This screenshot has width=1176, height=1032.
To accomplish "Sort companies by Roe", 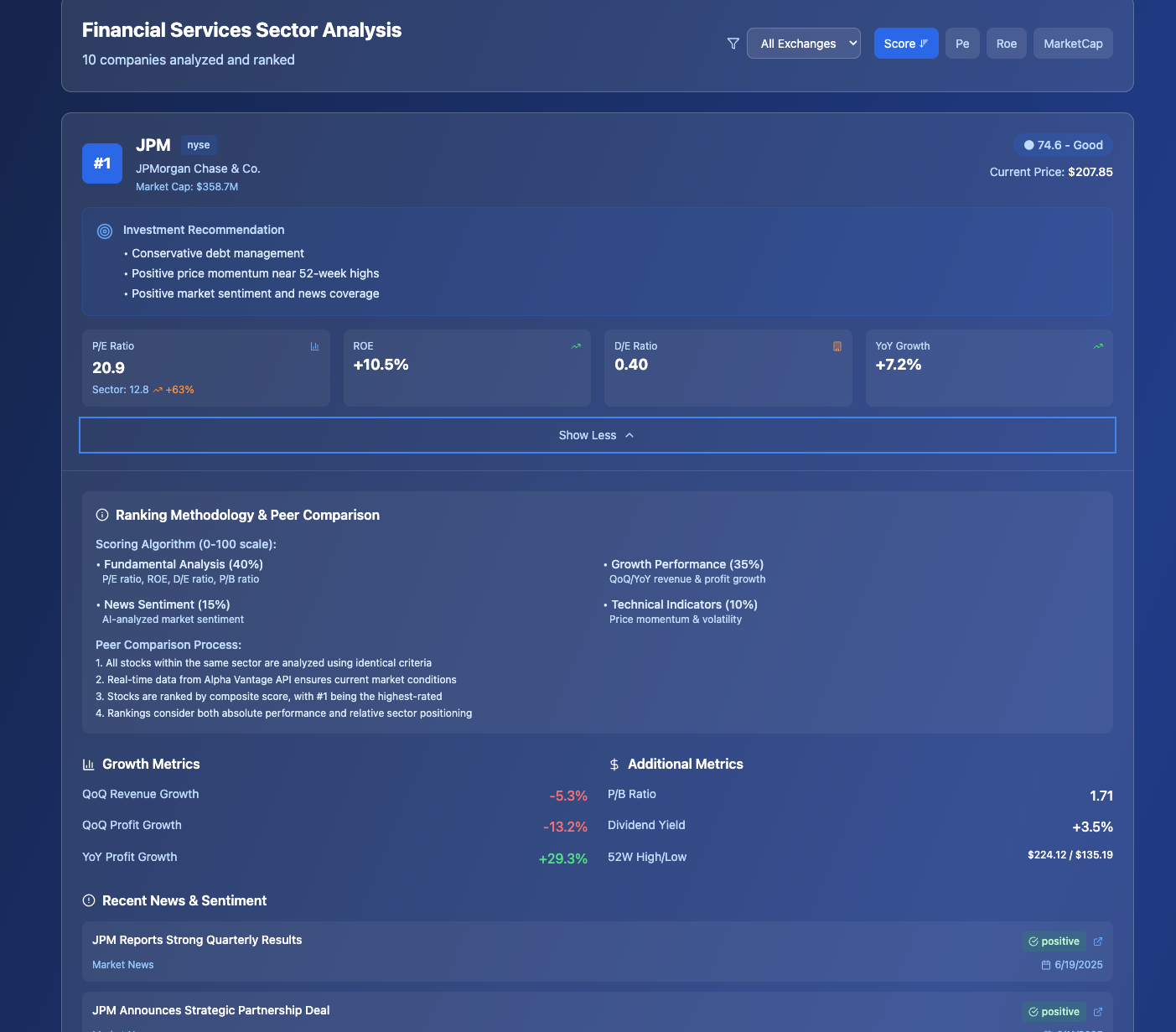I will point(1007,44).
